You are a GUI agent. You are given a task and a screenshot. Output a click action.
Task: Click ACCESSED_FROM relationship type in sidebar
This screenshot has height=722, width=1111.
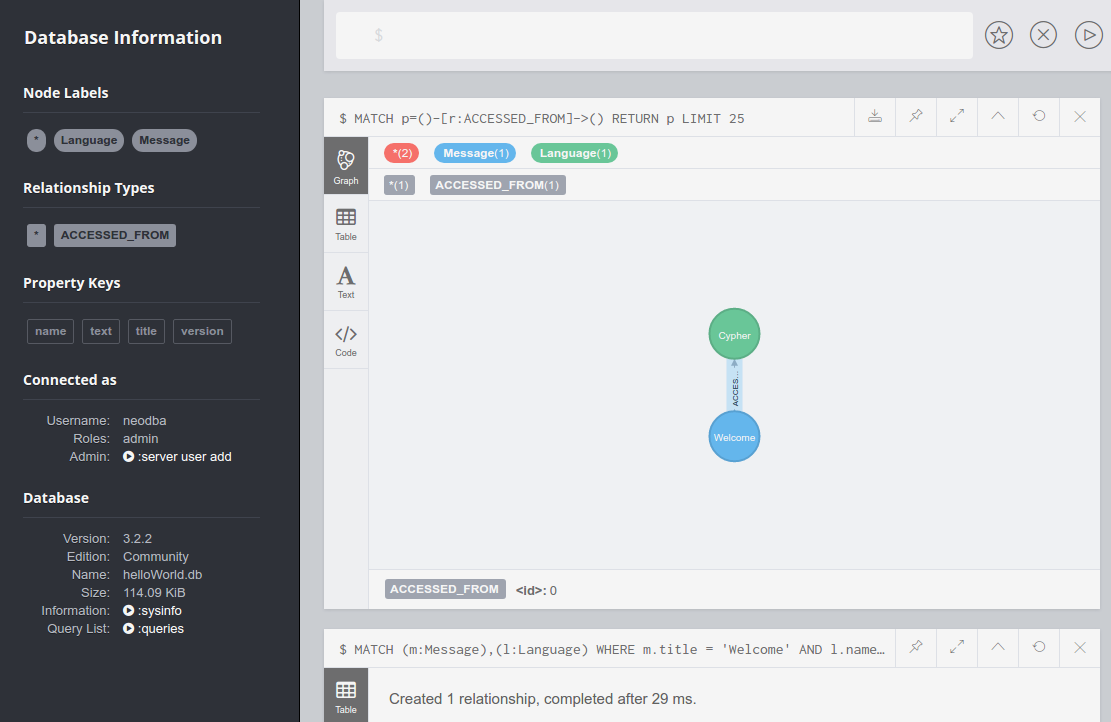coord(115,235)
